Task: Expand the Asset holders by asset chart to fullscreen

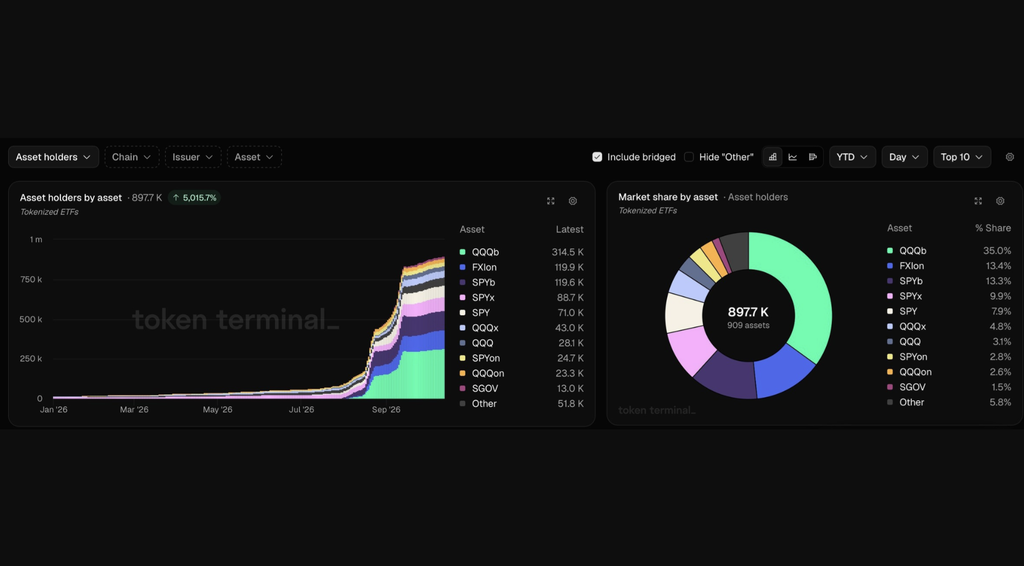Action: [551, 201]
